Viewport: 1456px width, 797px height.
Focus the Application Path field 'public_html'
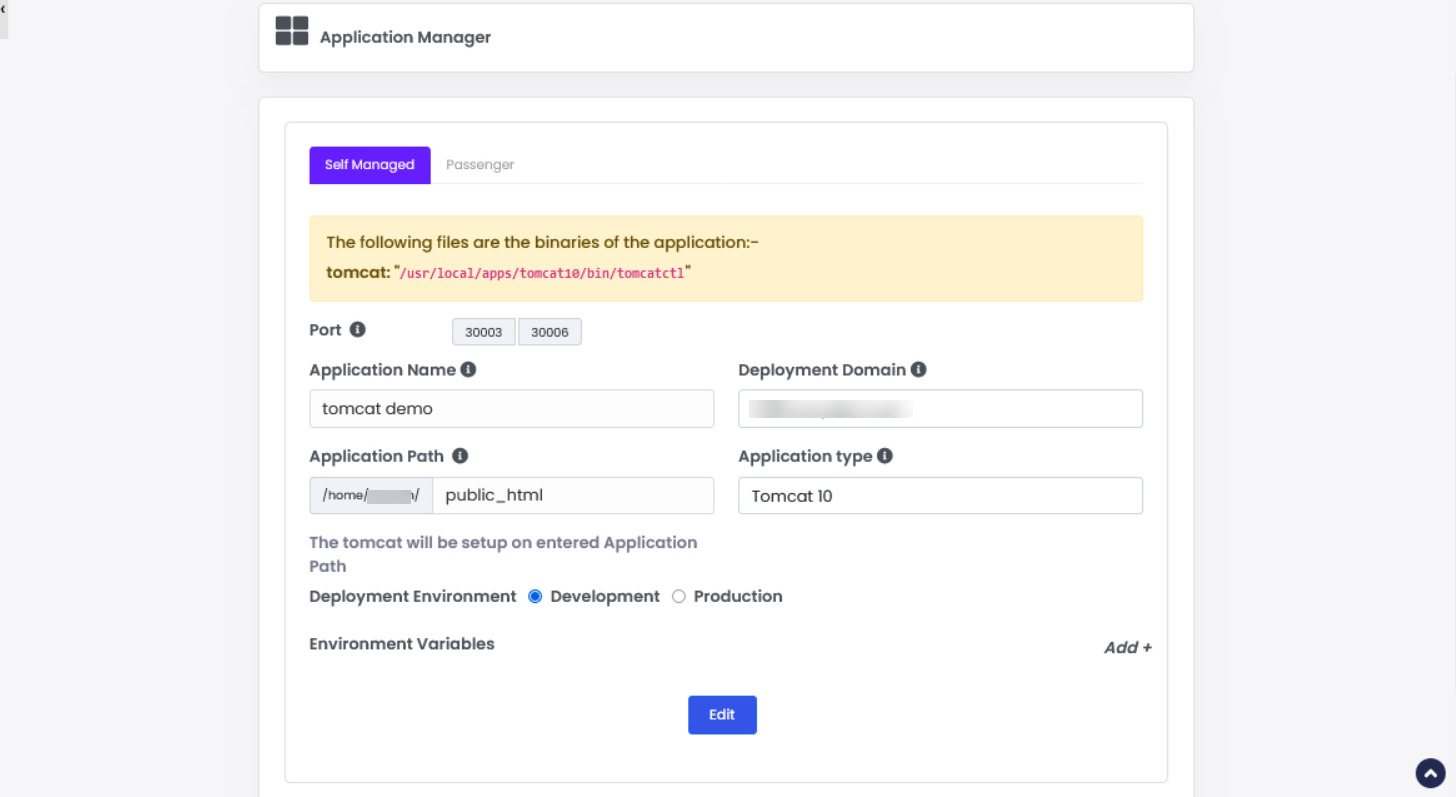point(574,496)
